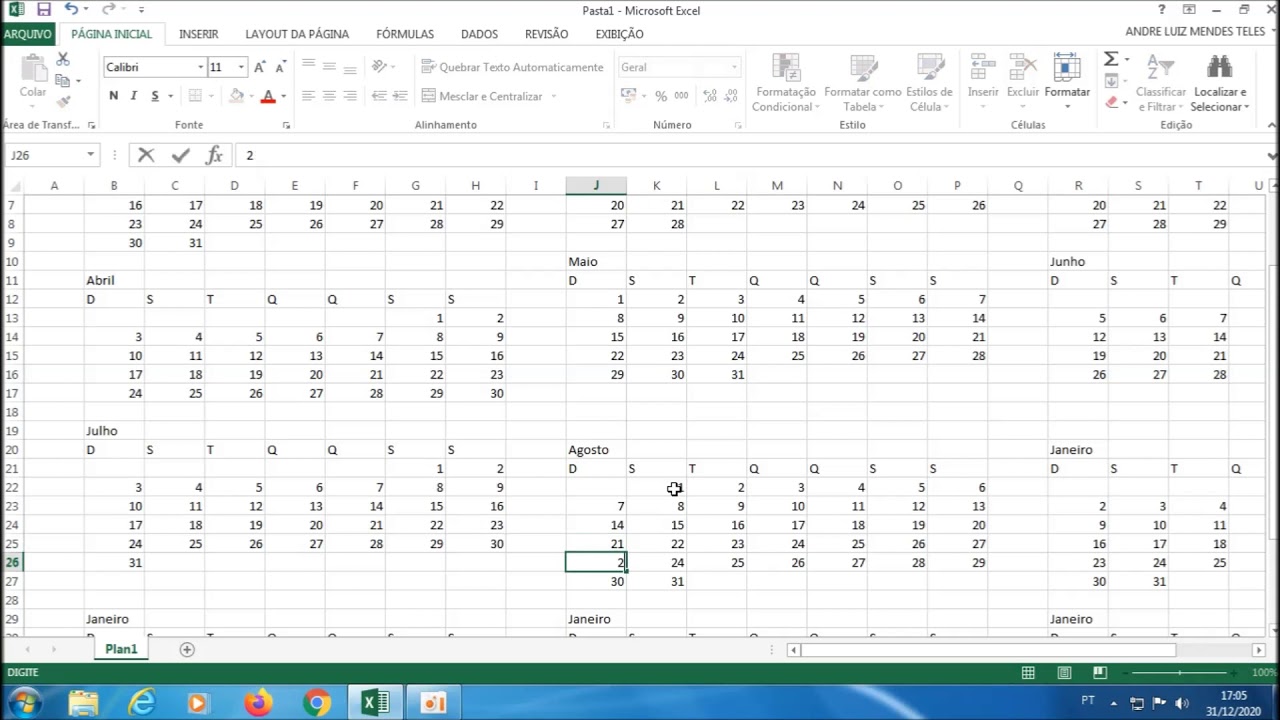The image size is (1280, 720).
Task: Click the borders icon in Fonte group
Action: tap(195, 96)
